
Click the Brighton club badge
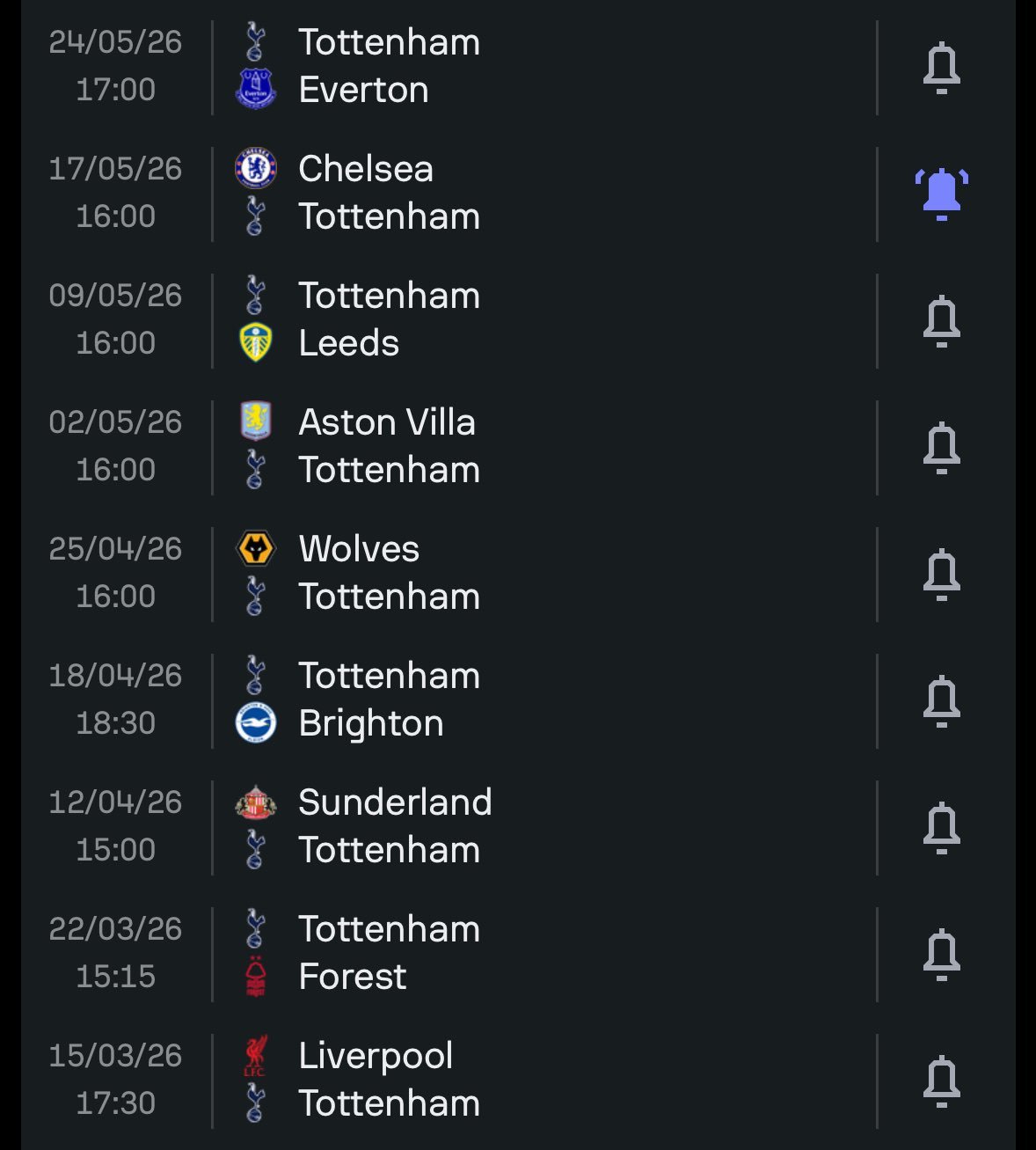tap(256, 723)
